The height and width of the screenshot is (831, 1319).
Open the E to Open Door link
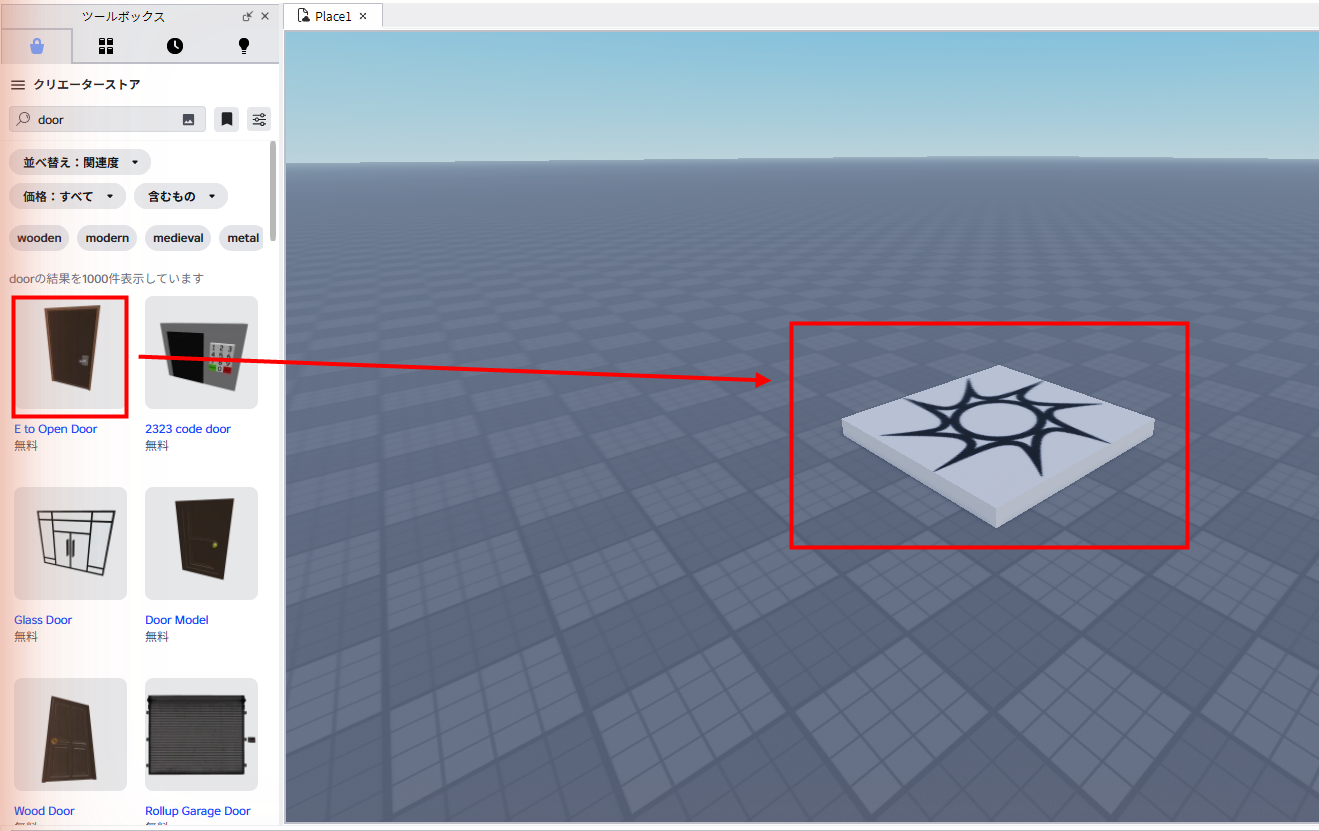pos(56,429)
